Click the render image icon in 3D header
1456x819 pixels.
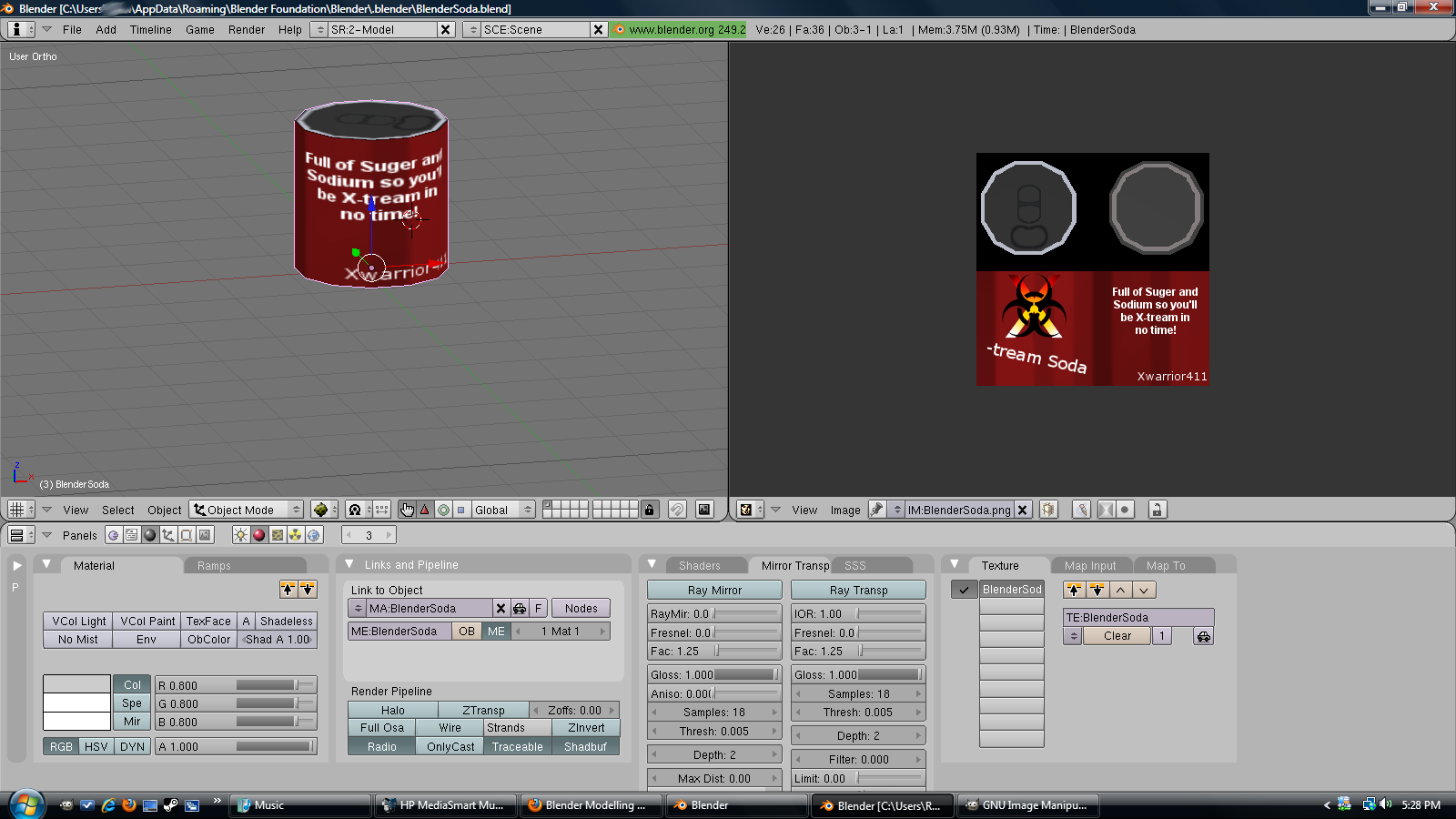pos(704,510)
